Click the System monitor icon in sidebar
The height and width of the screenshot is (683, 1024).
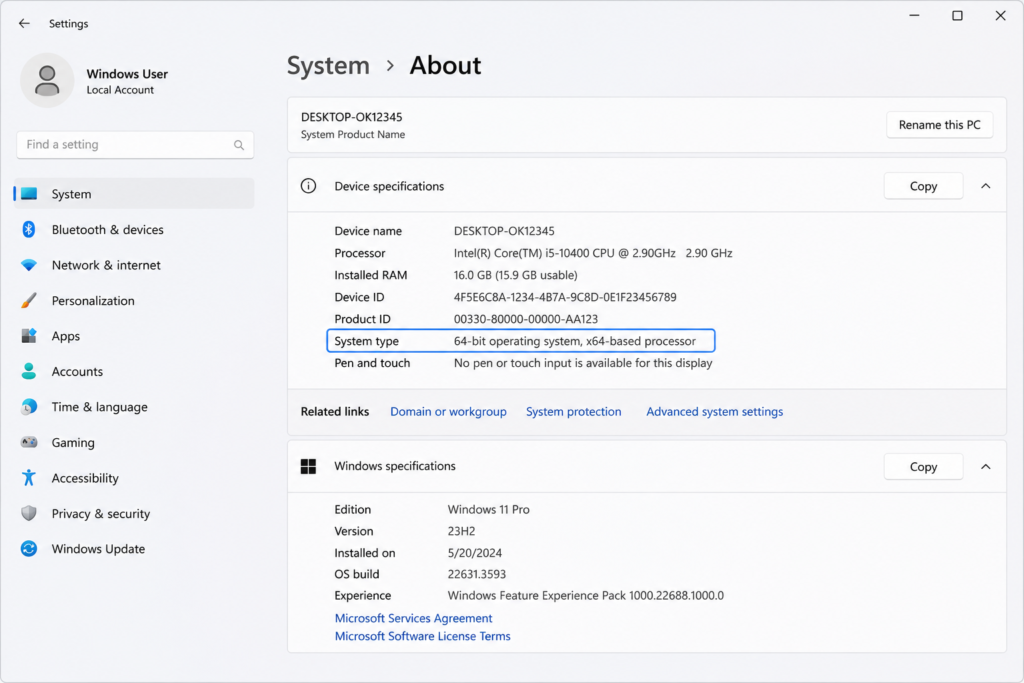tap(29, 194)
